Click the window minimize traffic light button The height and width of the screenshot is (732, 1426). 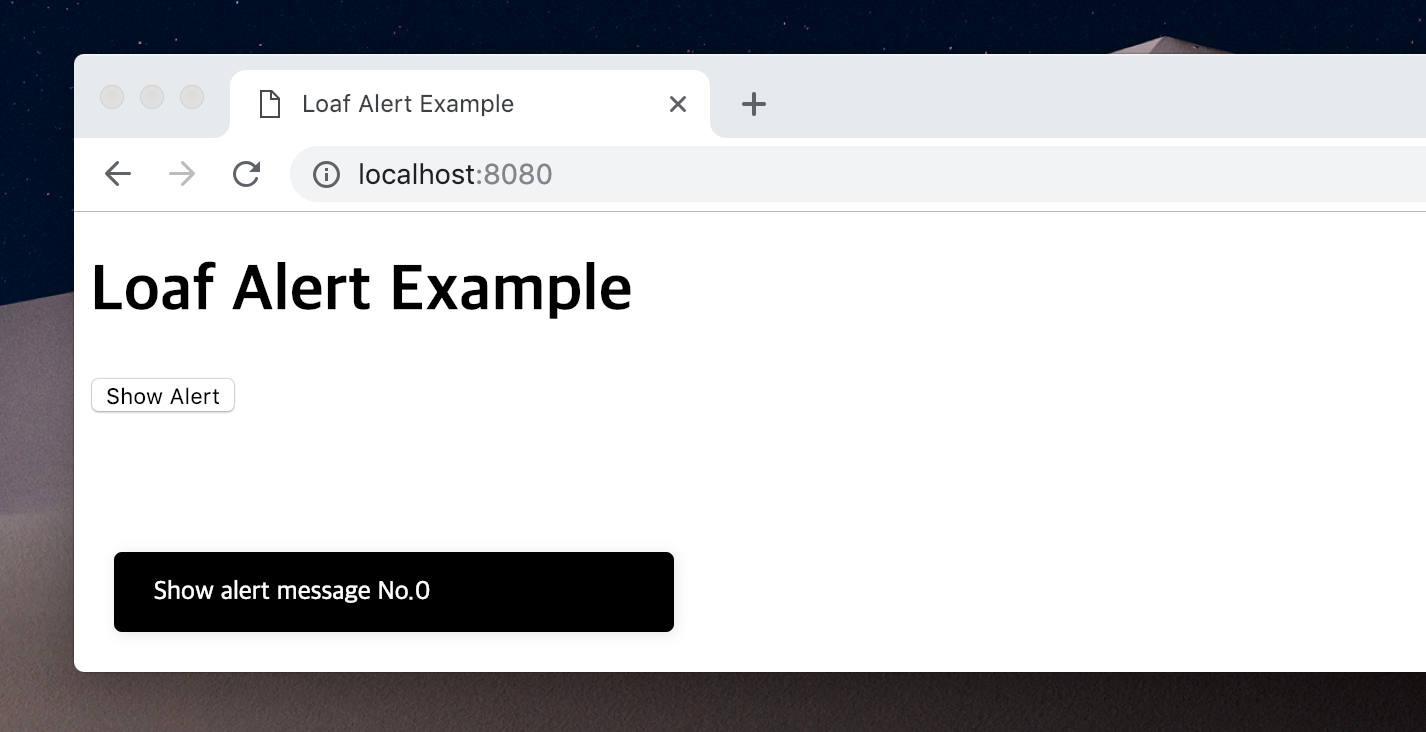152,97
